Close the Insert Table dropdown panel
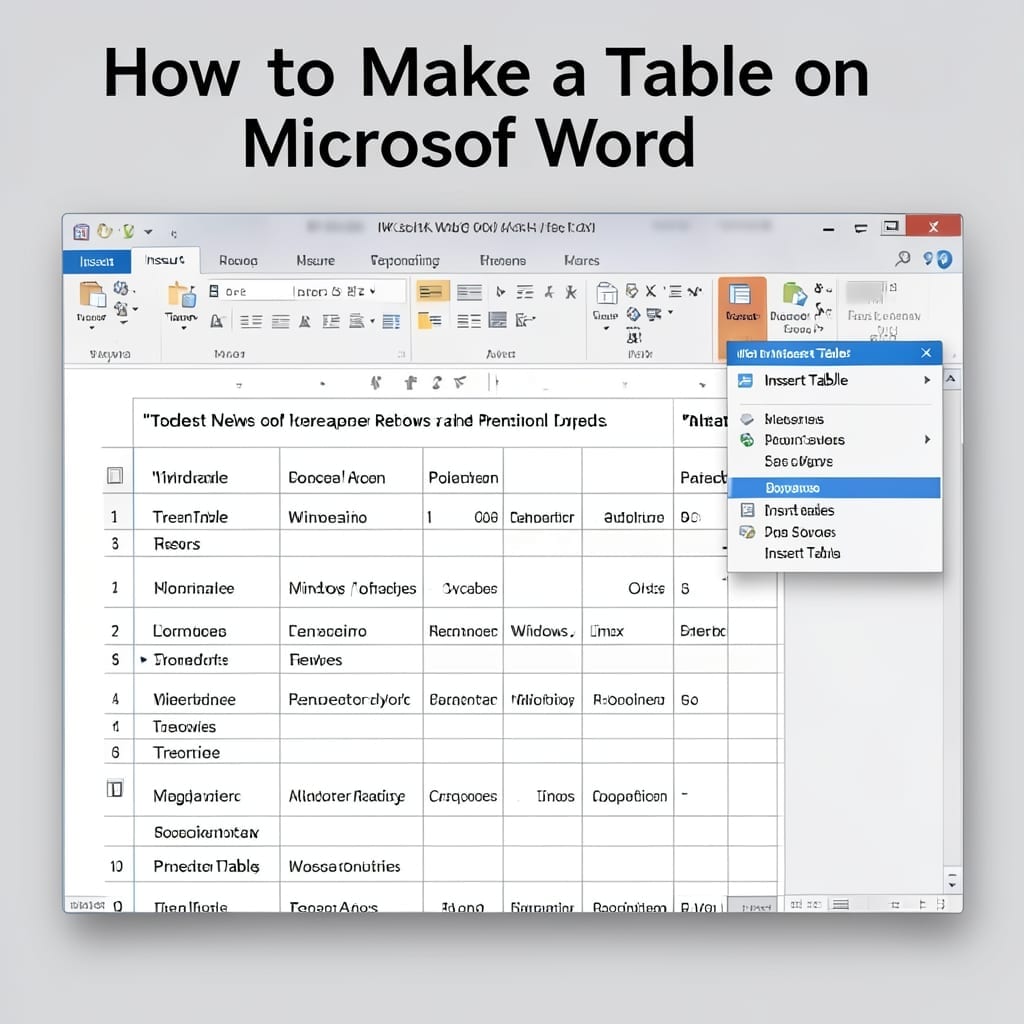 pos(926,353)
